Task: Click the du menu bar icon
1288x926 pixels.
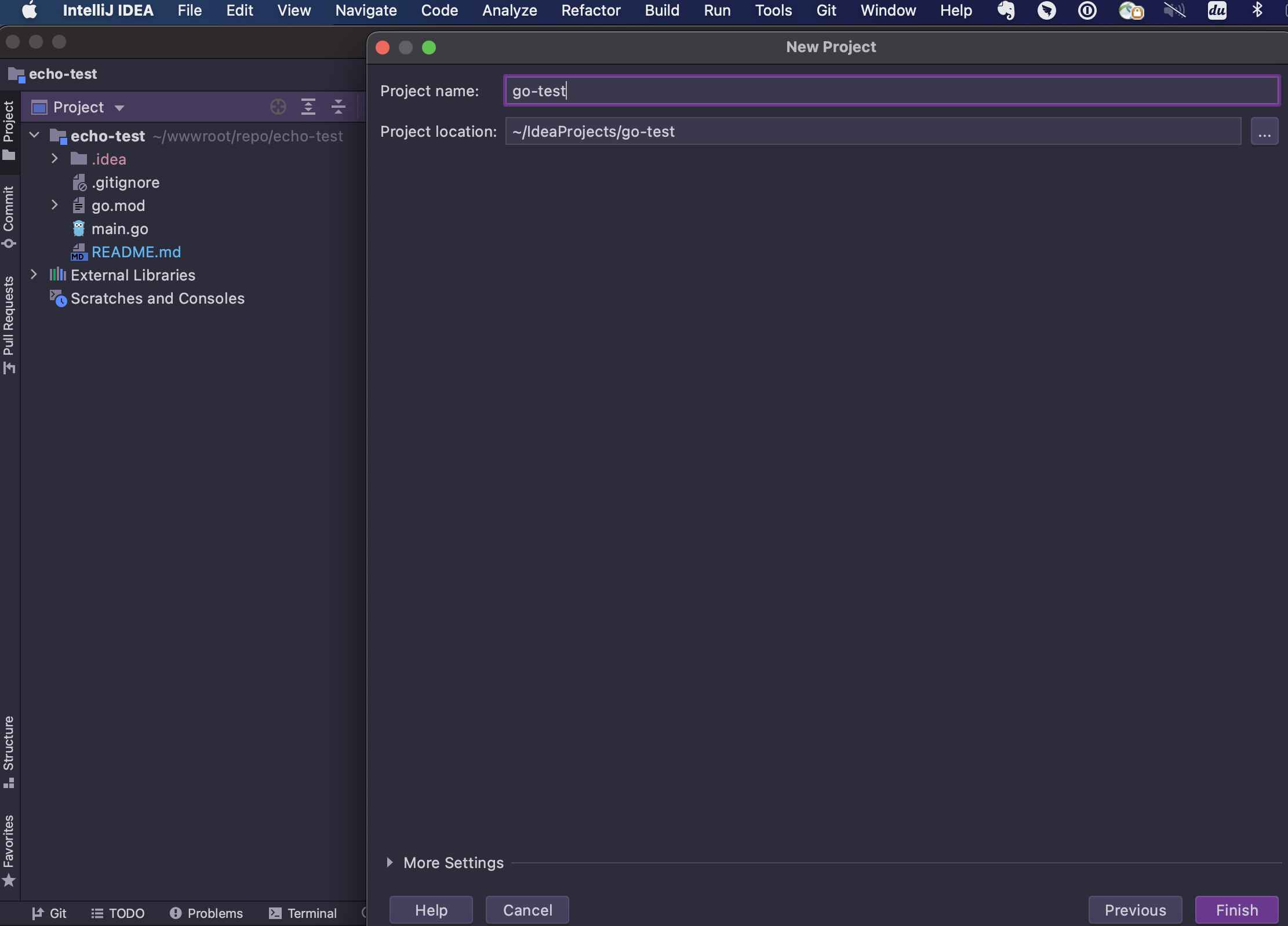Action: 1217,10
